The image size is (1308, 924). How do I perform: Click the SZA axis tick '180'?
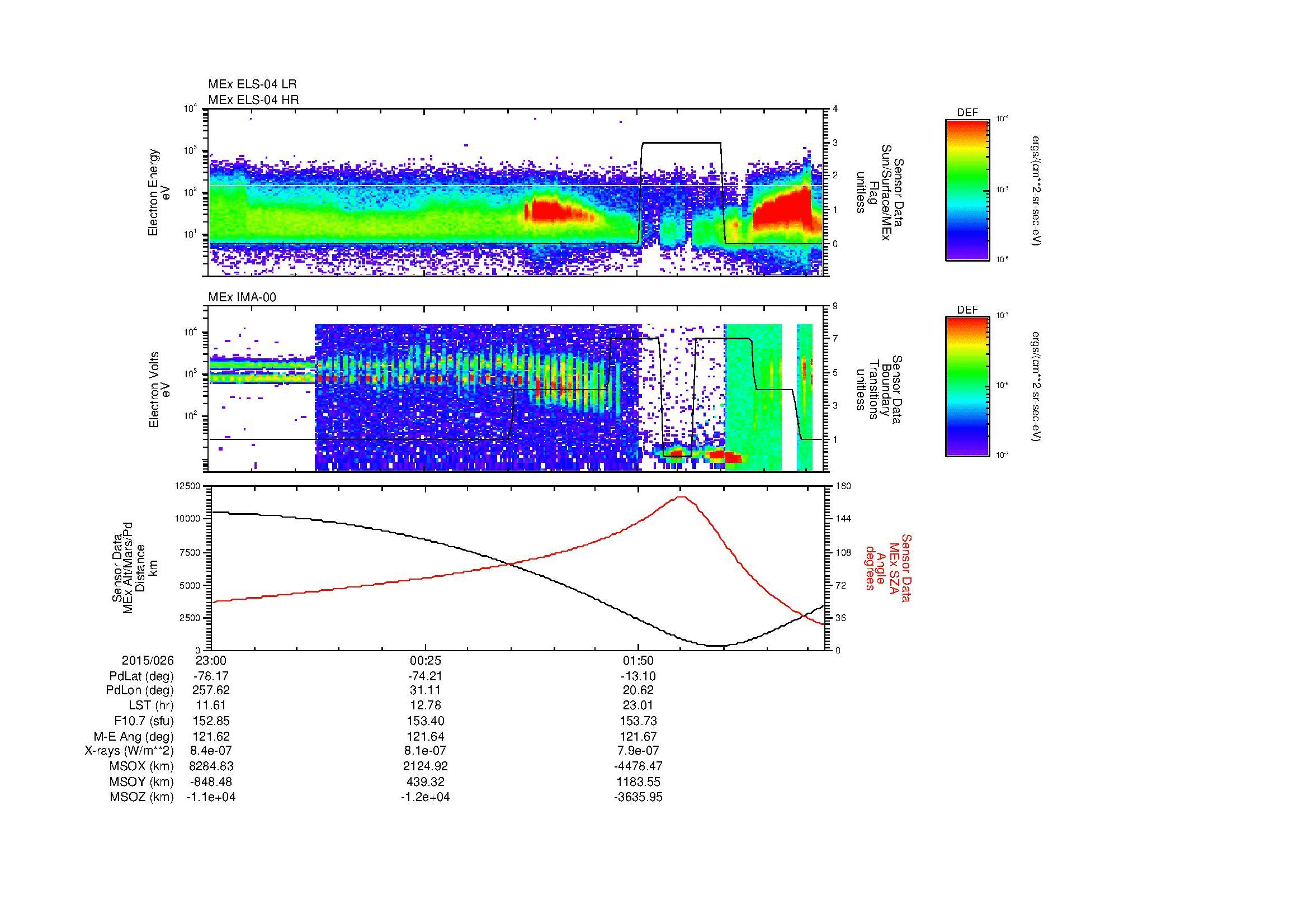click(843, 486)
